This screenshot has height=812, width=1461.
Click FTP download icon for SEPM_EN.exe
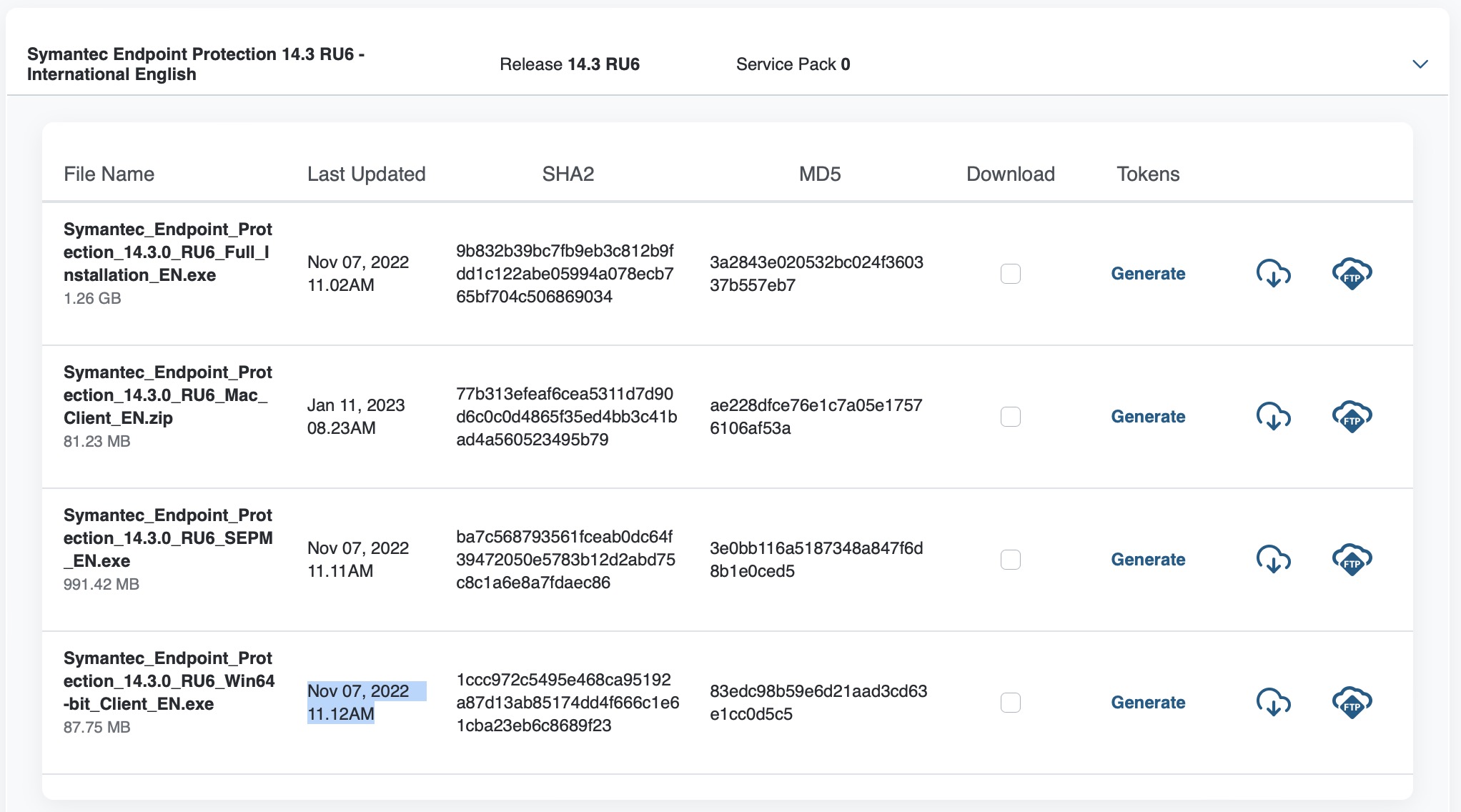[x=1352, y=559]
